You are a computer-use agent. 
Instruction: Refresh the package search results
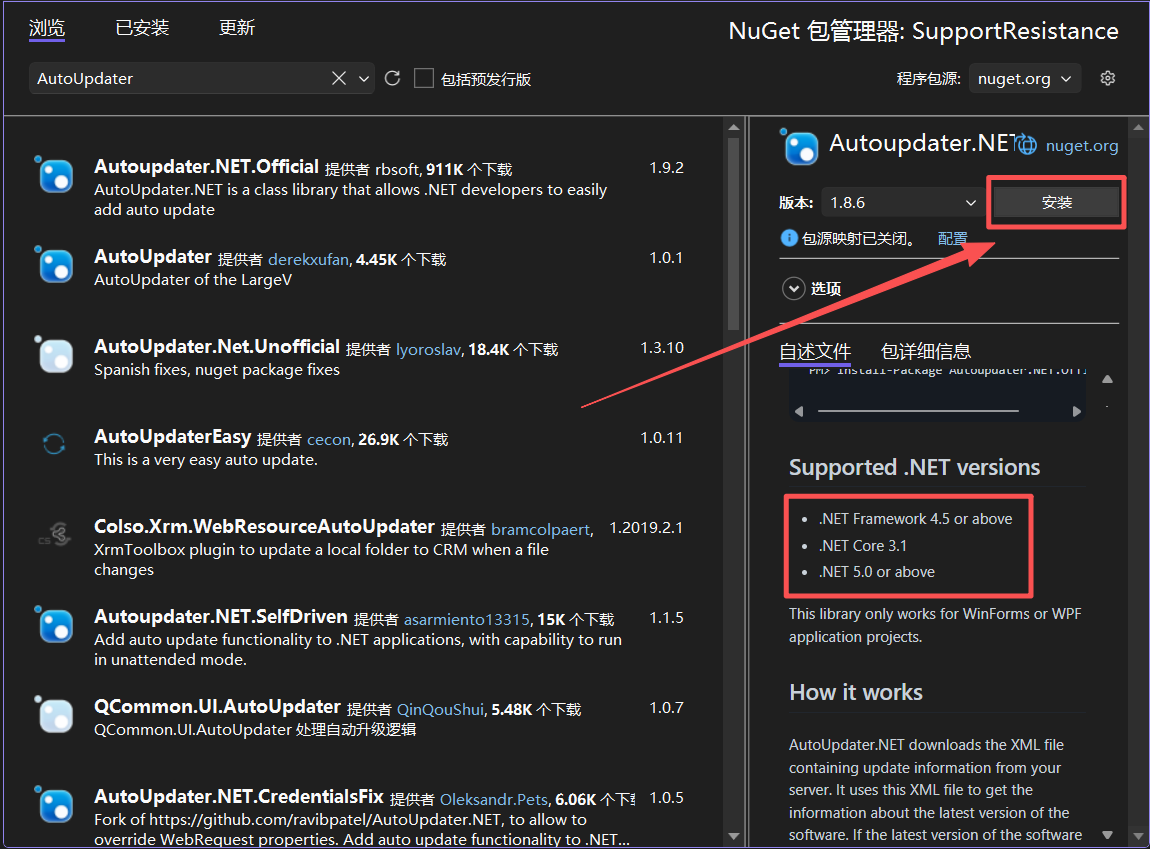coord(392,78)
